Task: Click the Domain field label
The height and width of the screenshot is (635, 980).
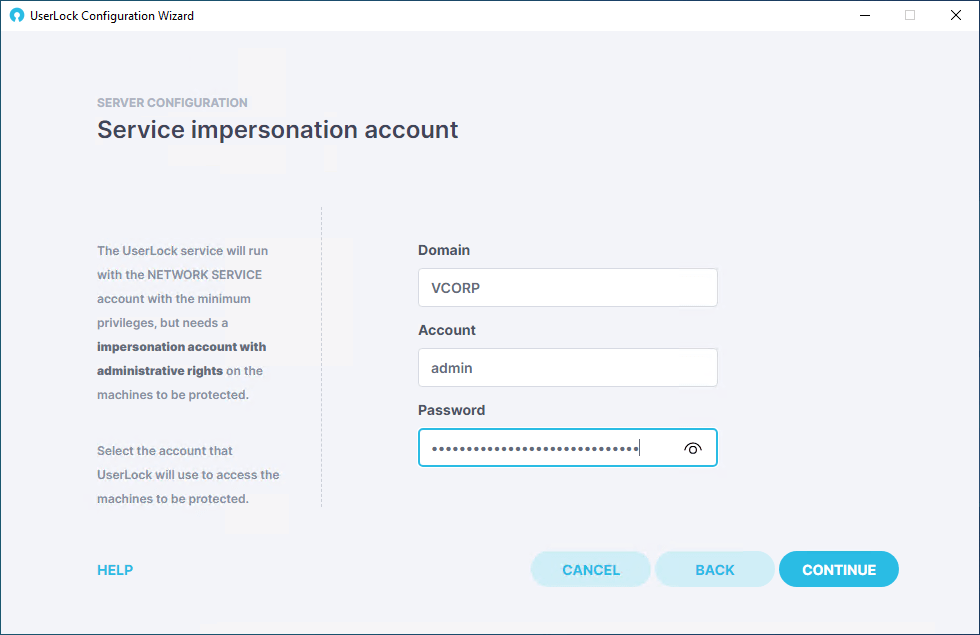Action: click(444, 250)
